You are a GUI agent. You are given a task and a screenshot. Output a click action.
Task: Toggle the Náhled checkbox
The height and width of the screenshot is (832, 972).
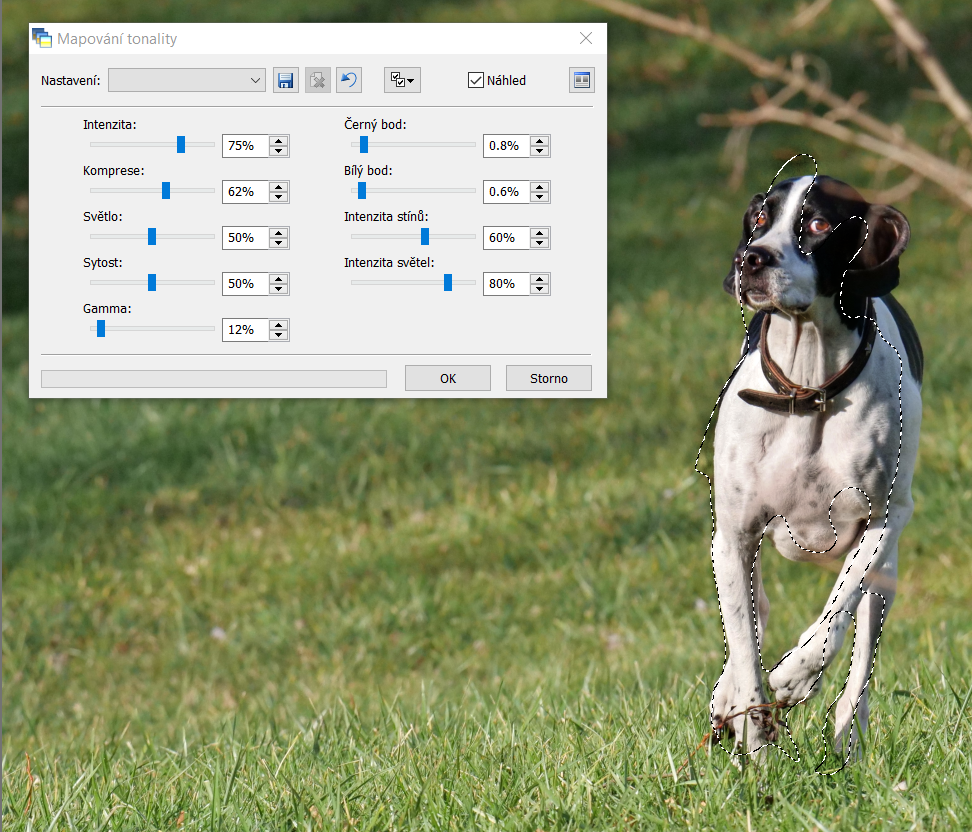(x=475, y=80)
